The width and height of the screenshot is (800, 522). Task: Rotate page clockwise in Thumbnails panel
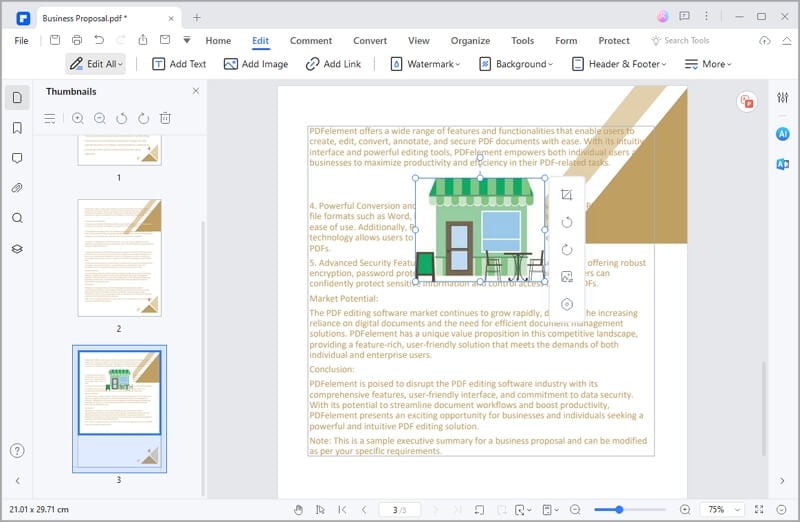click(143, 118)
